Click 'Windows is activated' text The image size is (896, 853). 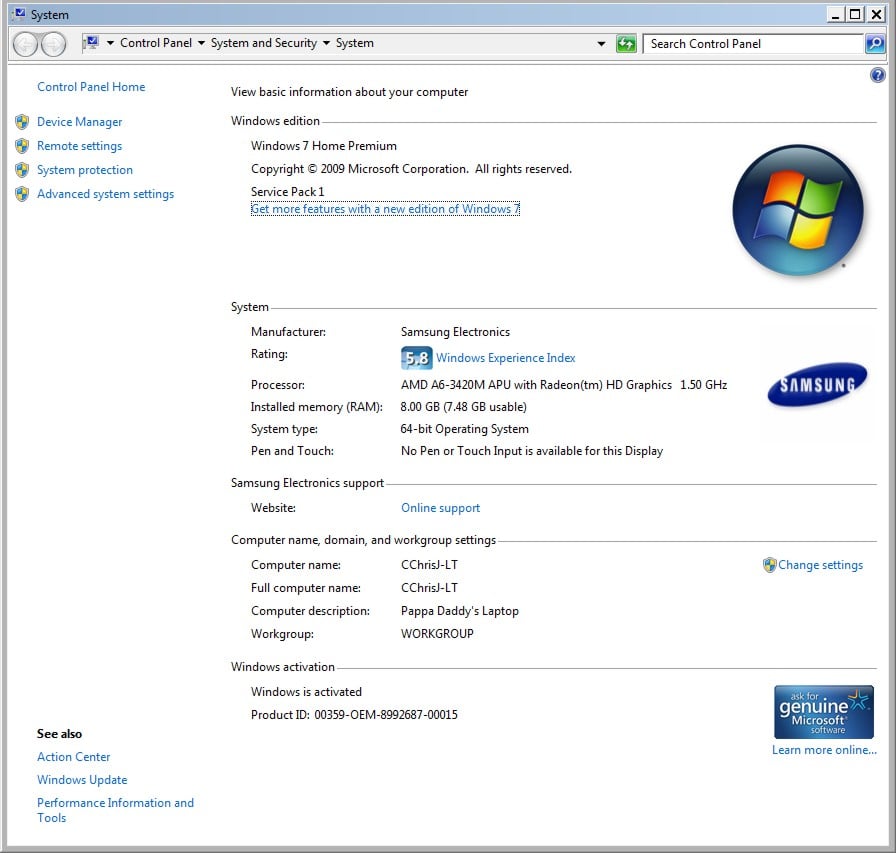click(306, 692)
